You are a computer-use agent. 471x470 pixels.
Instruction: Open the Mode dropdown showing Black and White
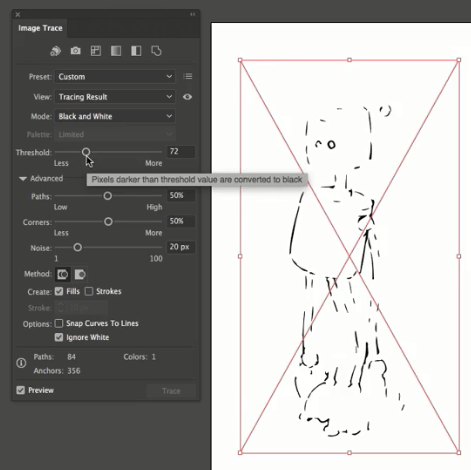(115, 116)
